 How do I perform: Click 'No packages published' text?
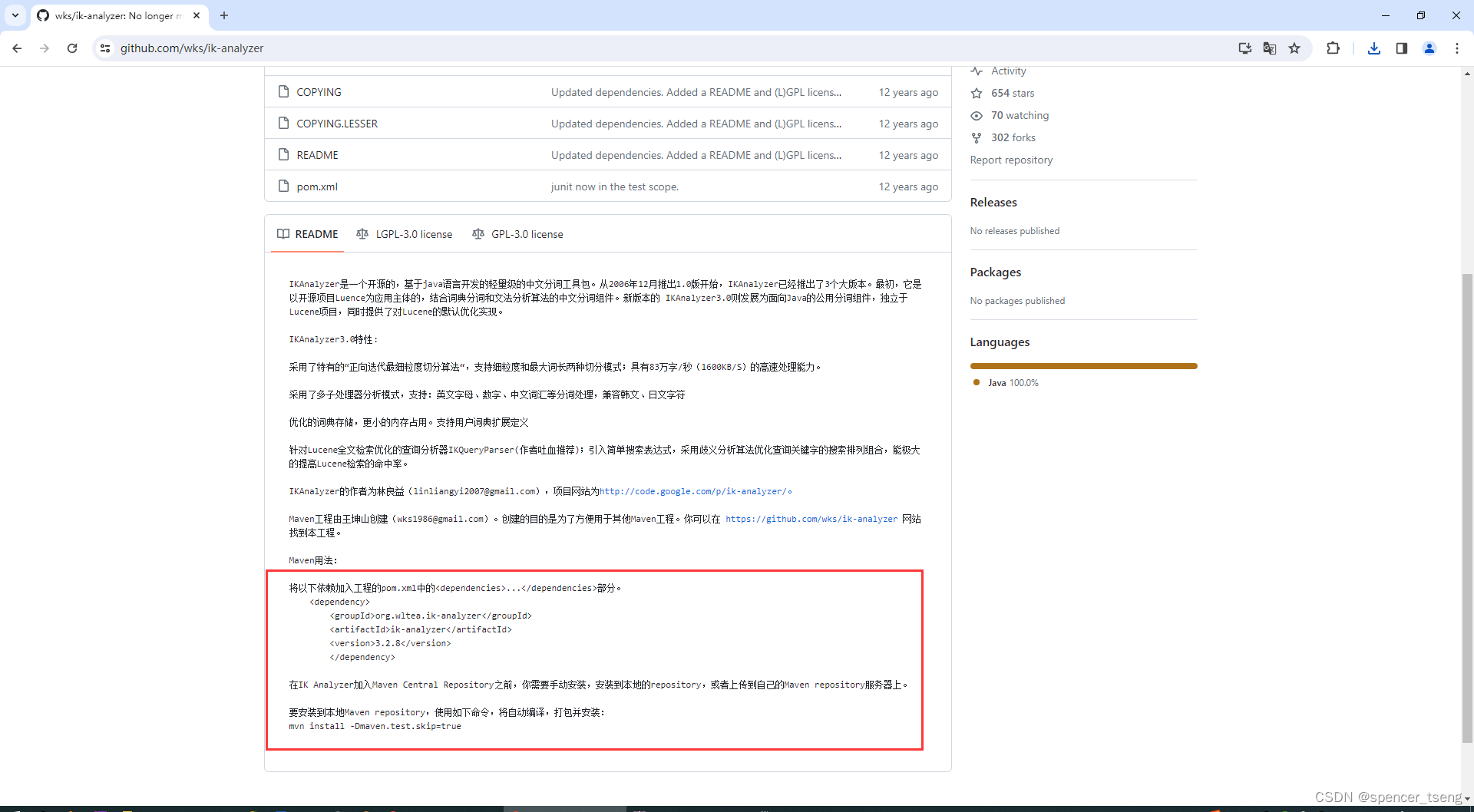[1017, 301]
